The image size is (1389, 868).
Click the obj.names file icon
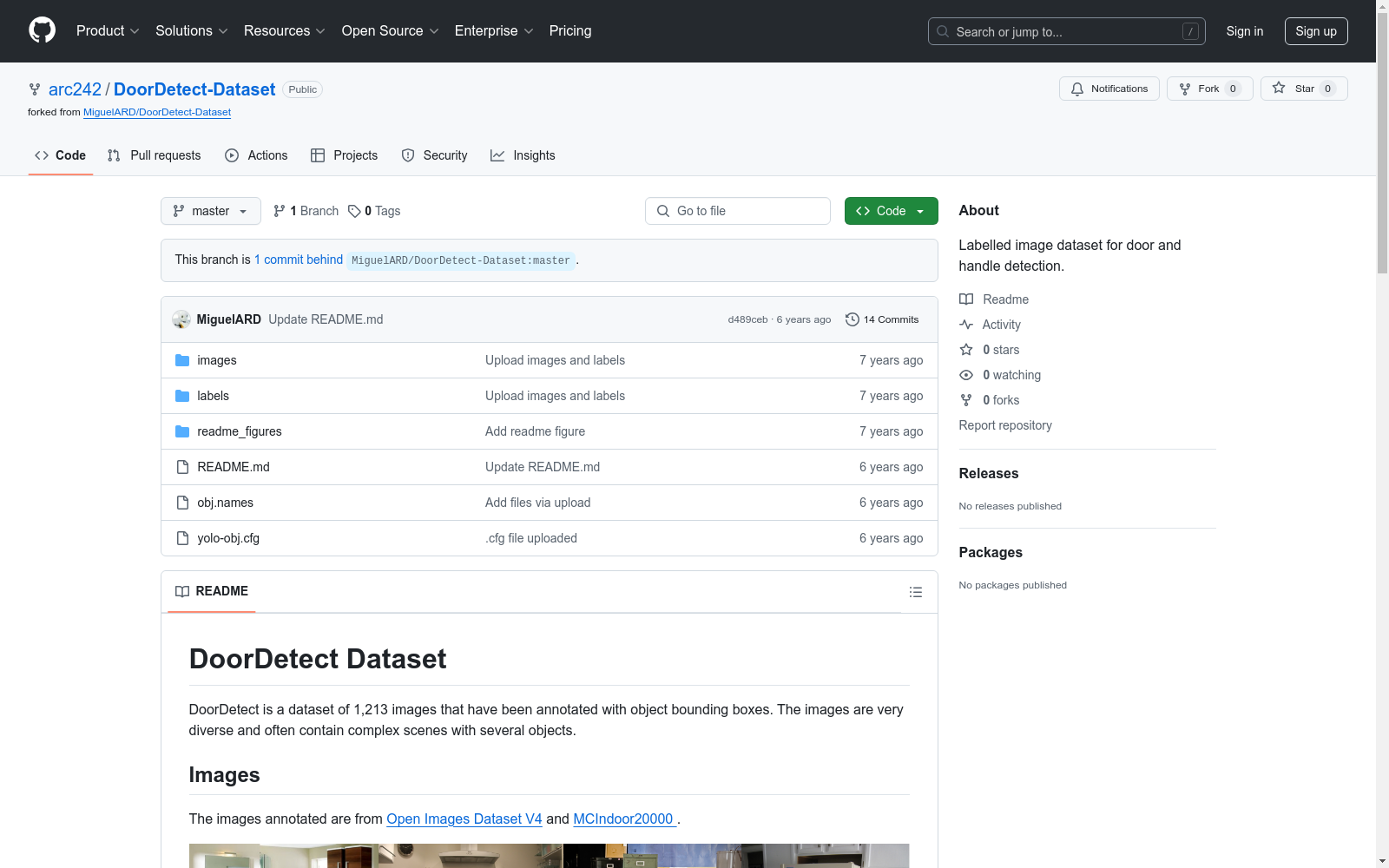click(182, 503)
